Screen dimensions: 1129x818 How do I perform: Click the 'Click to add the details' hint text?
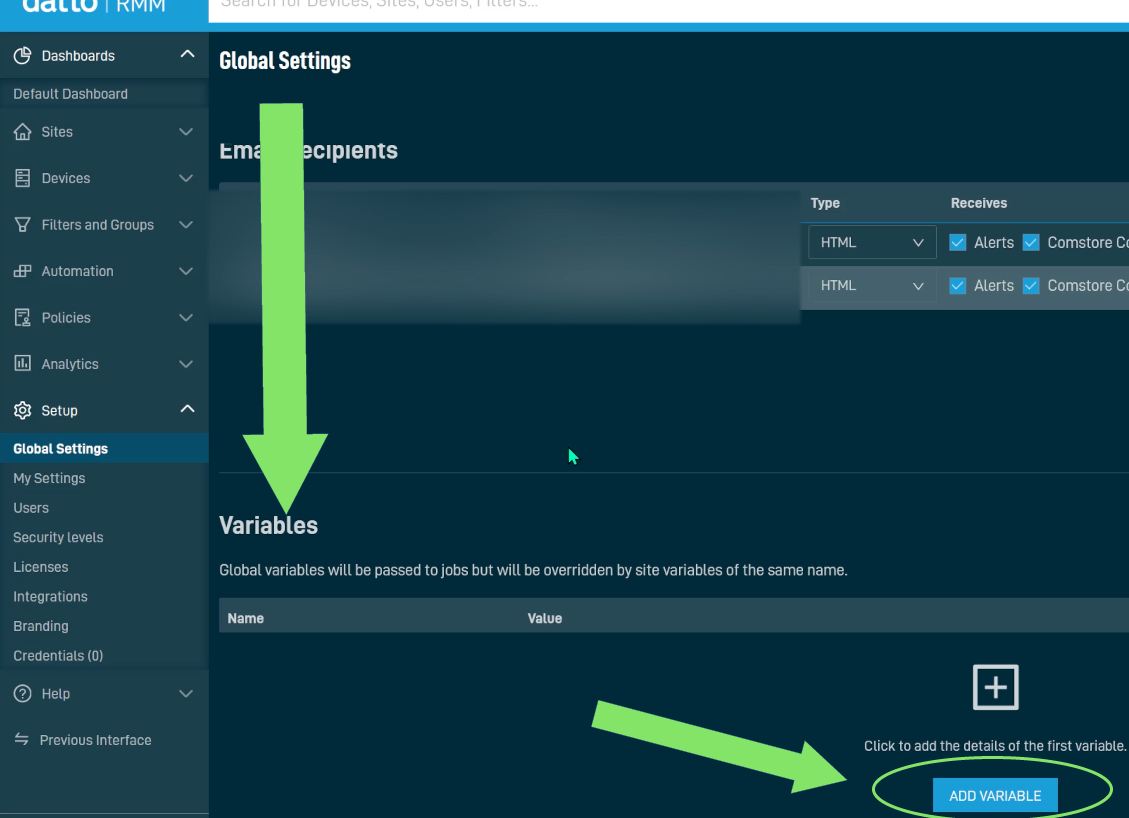pyautogui.click(x=995, y=746)
